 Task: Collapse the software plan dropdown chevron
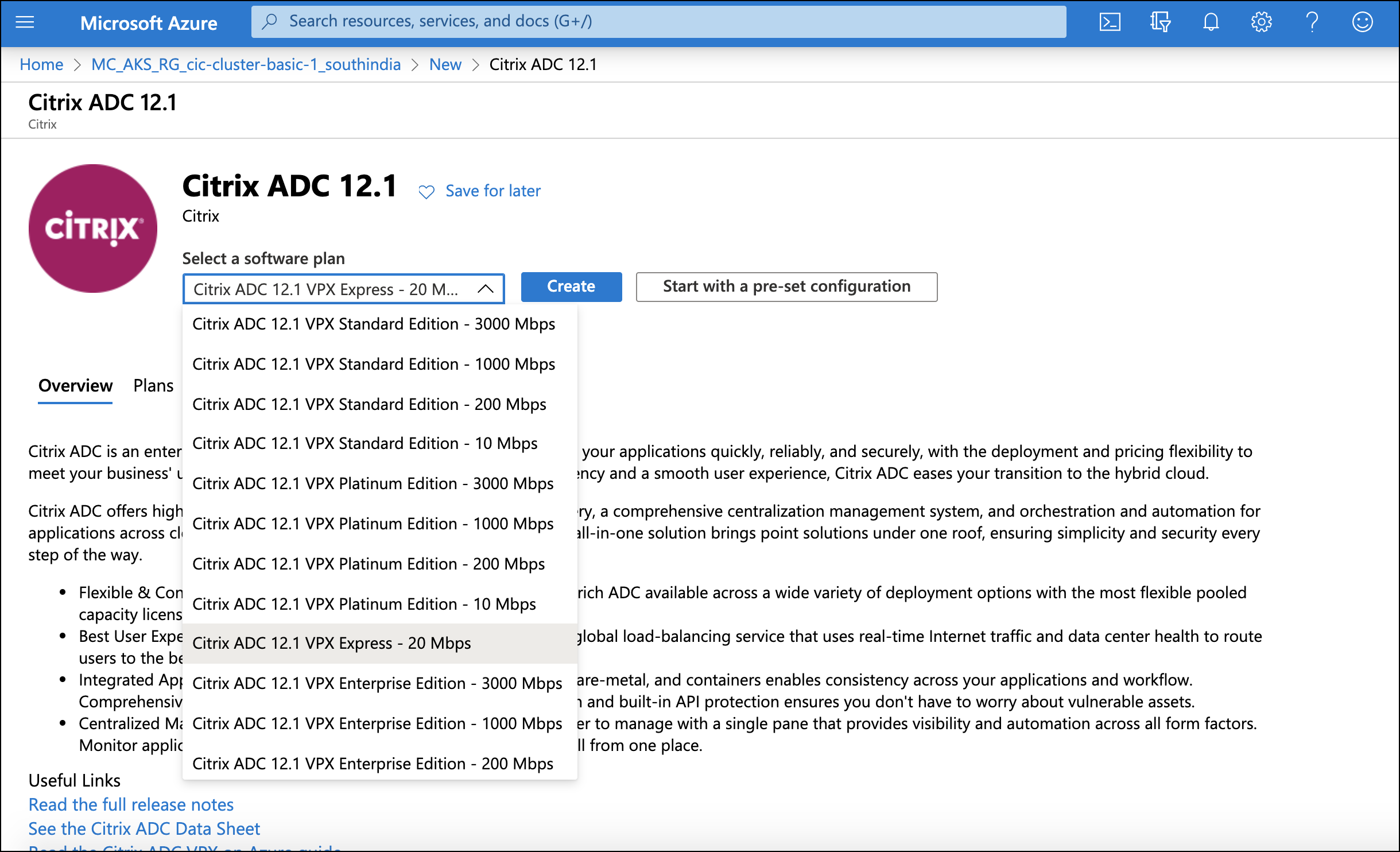[x=486, y=289]
